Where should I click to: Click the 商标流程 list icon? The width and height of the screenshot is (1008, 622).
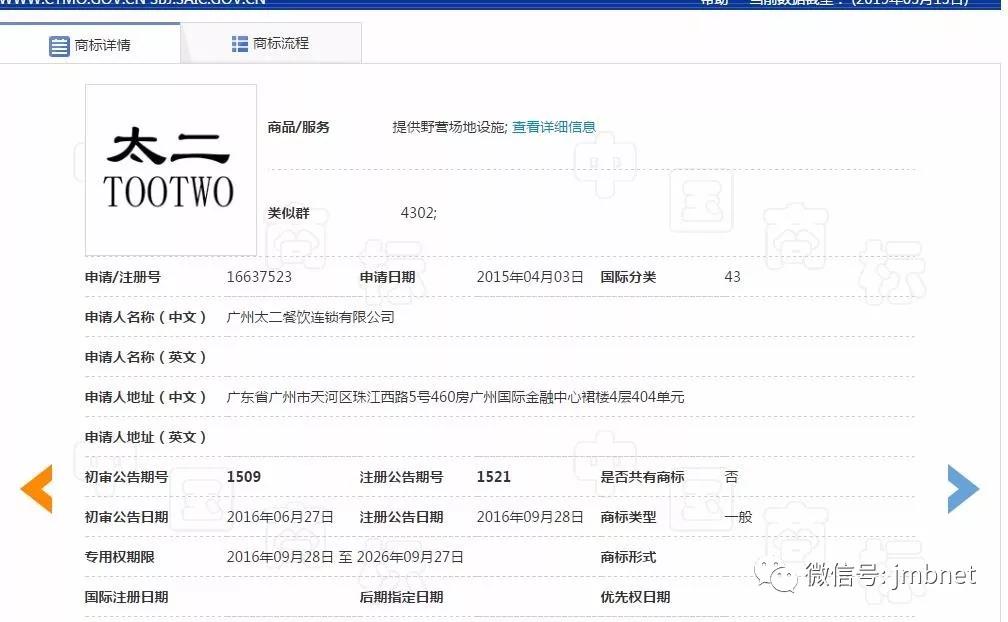[240, 44]
